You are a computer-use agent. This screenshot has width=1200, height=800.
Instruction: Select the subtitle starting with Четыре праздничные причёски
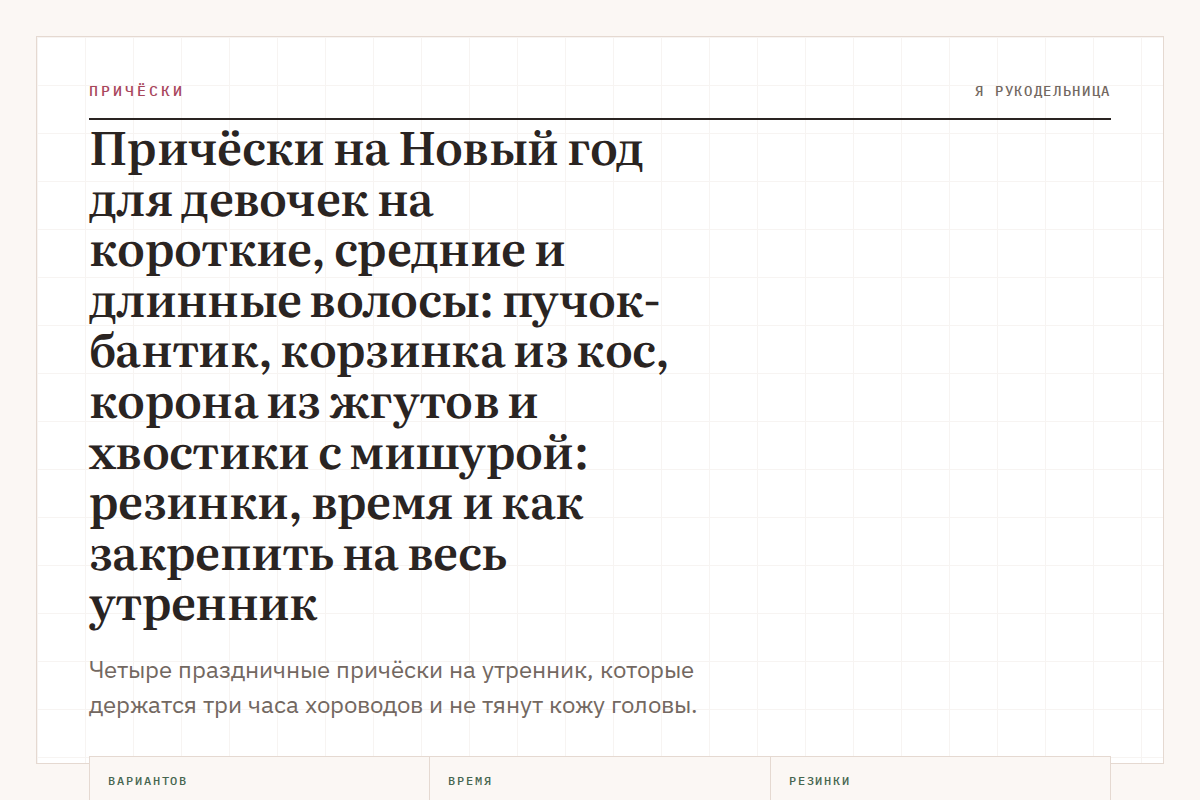pyautogui.click(x=393, y=688)
